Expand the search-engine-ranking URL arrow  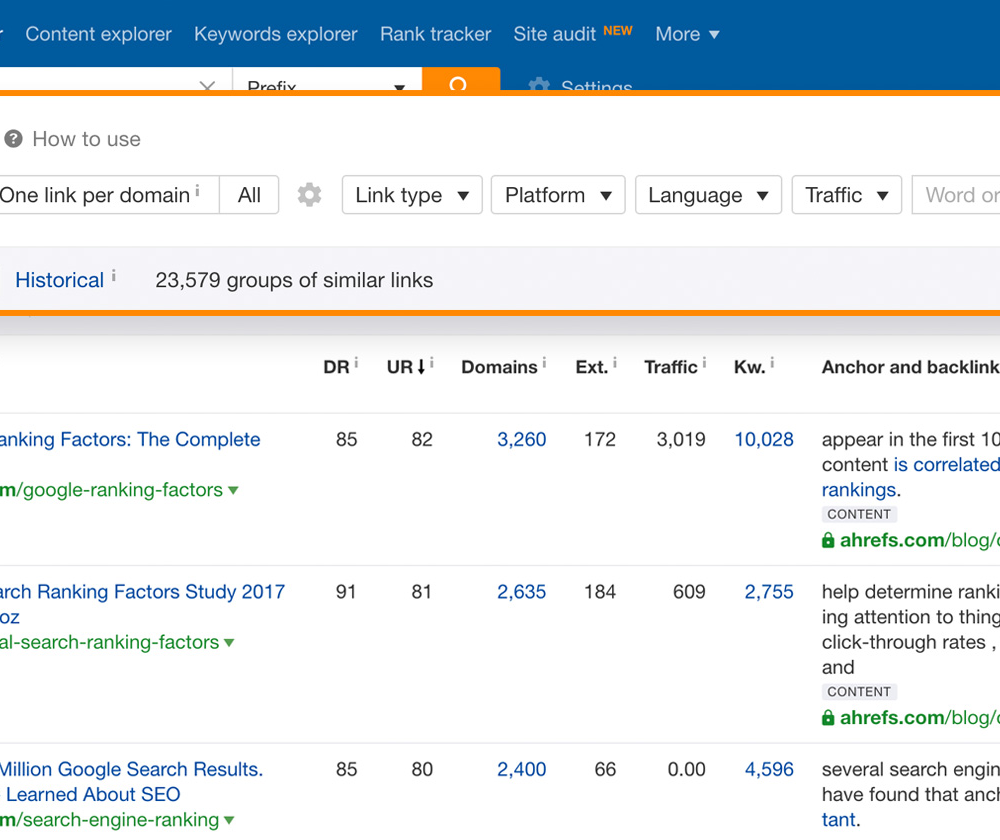pos(230,820)
